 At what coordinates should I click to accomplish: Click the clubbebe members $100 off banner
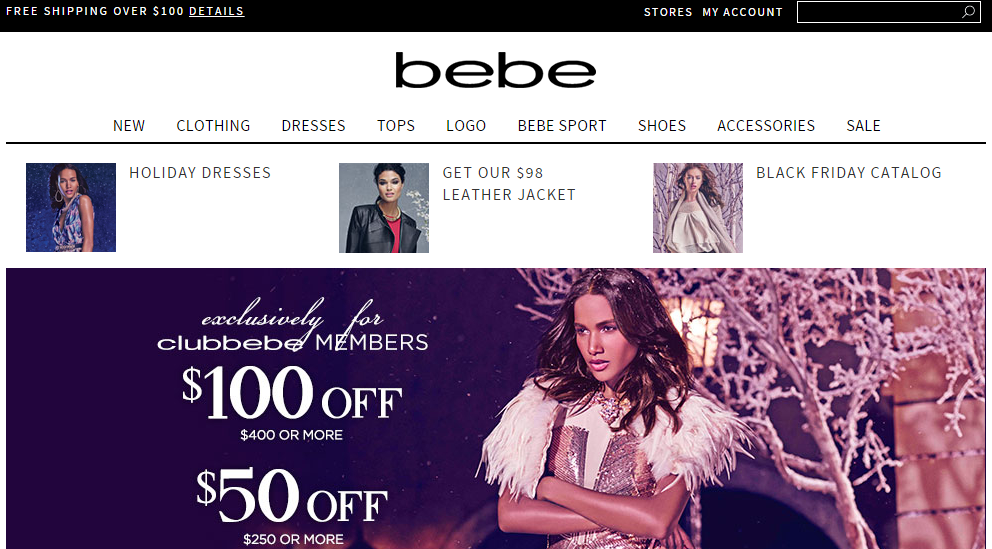(495, 409)
